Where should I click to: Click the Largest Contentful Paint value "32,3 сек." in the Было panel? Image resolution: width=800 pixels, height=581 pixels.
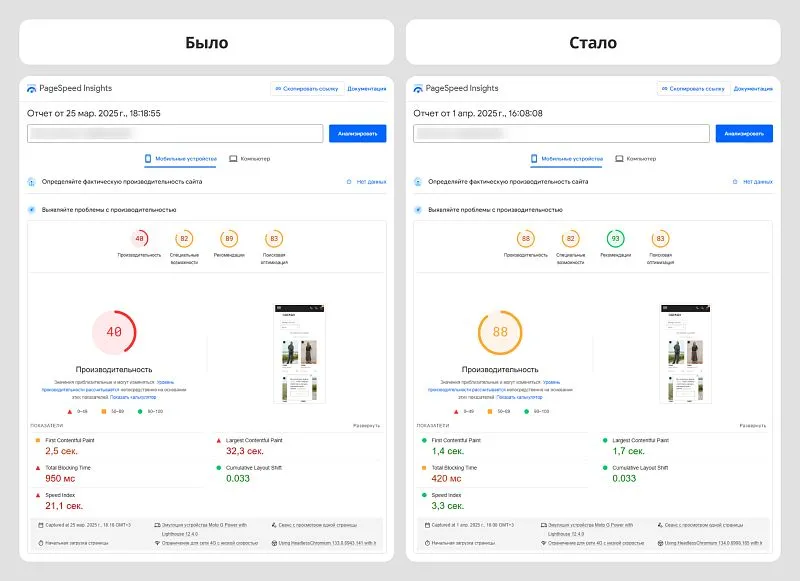[x=245, y=451]
